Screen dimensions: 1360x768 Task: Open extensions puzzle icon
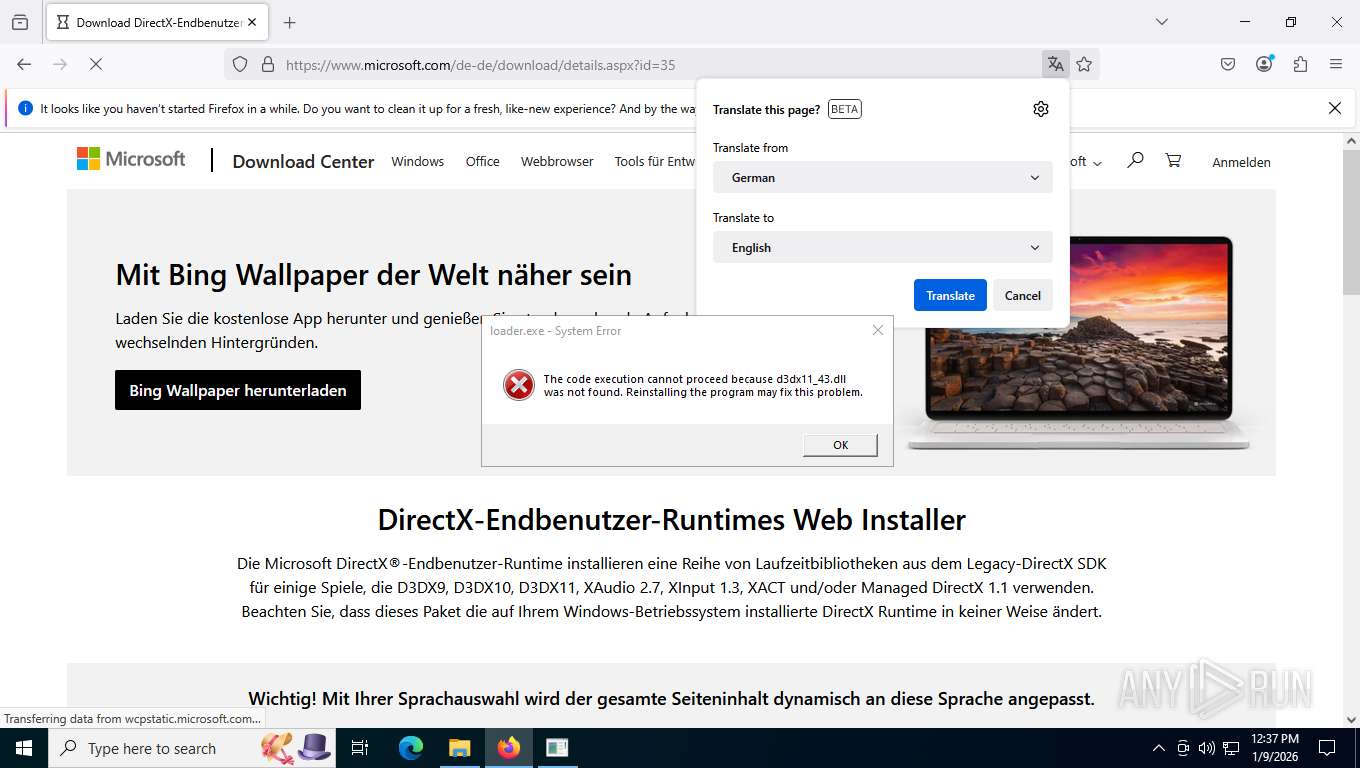(x=1300, y=64)
